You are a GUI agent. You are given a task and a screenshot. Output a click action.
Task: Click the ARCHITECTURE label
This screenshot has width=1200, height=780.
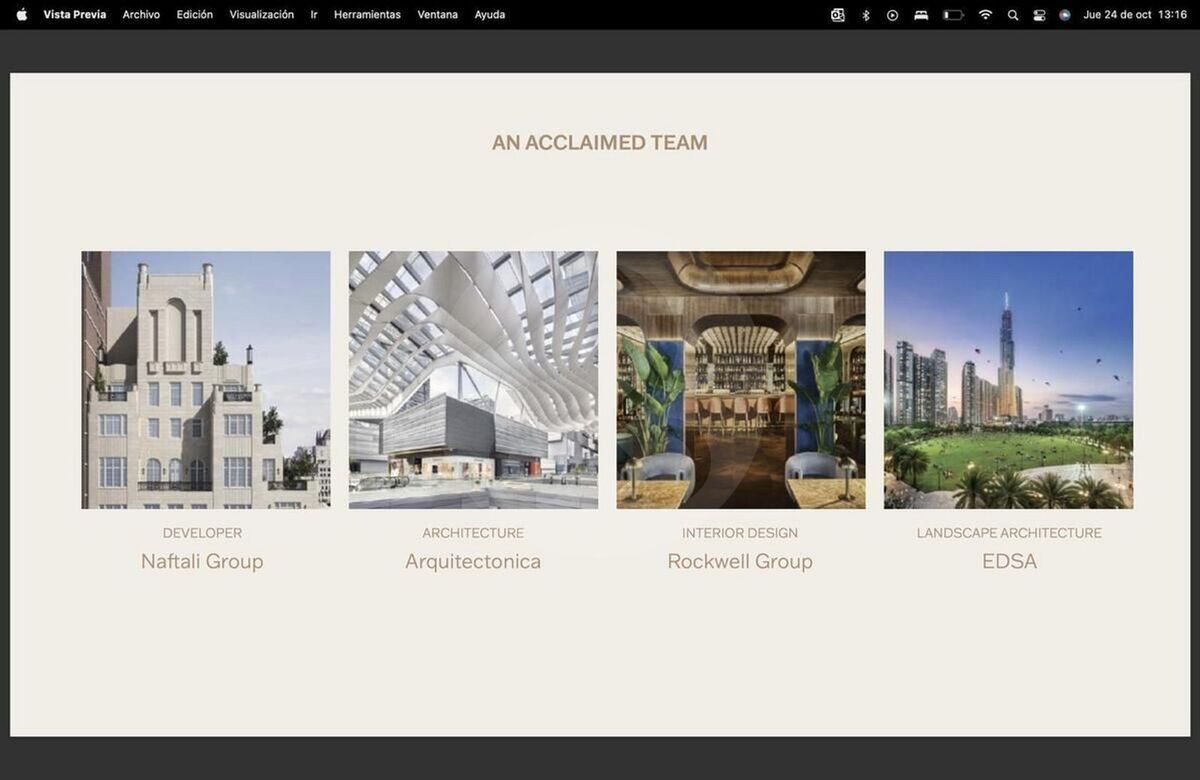[x=473, y=533]
